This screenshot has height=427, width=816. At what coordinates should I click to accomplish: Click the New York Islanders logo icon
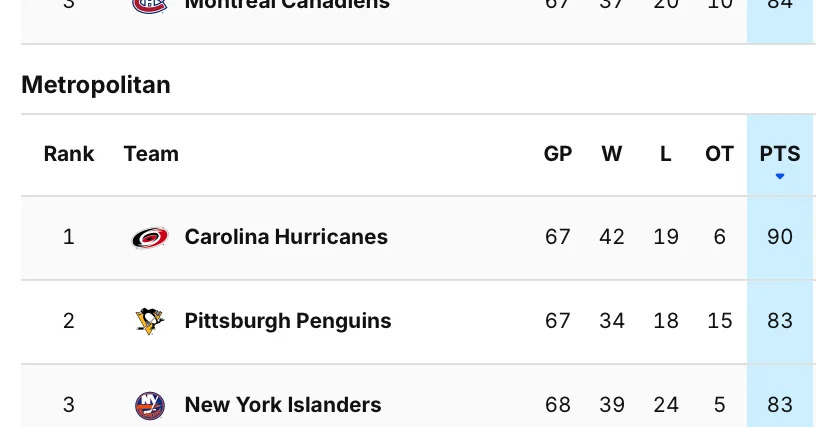pyautogui.click(x=149, y=405)
